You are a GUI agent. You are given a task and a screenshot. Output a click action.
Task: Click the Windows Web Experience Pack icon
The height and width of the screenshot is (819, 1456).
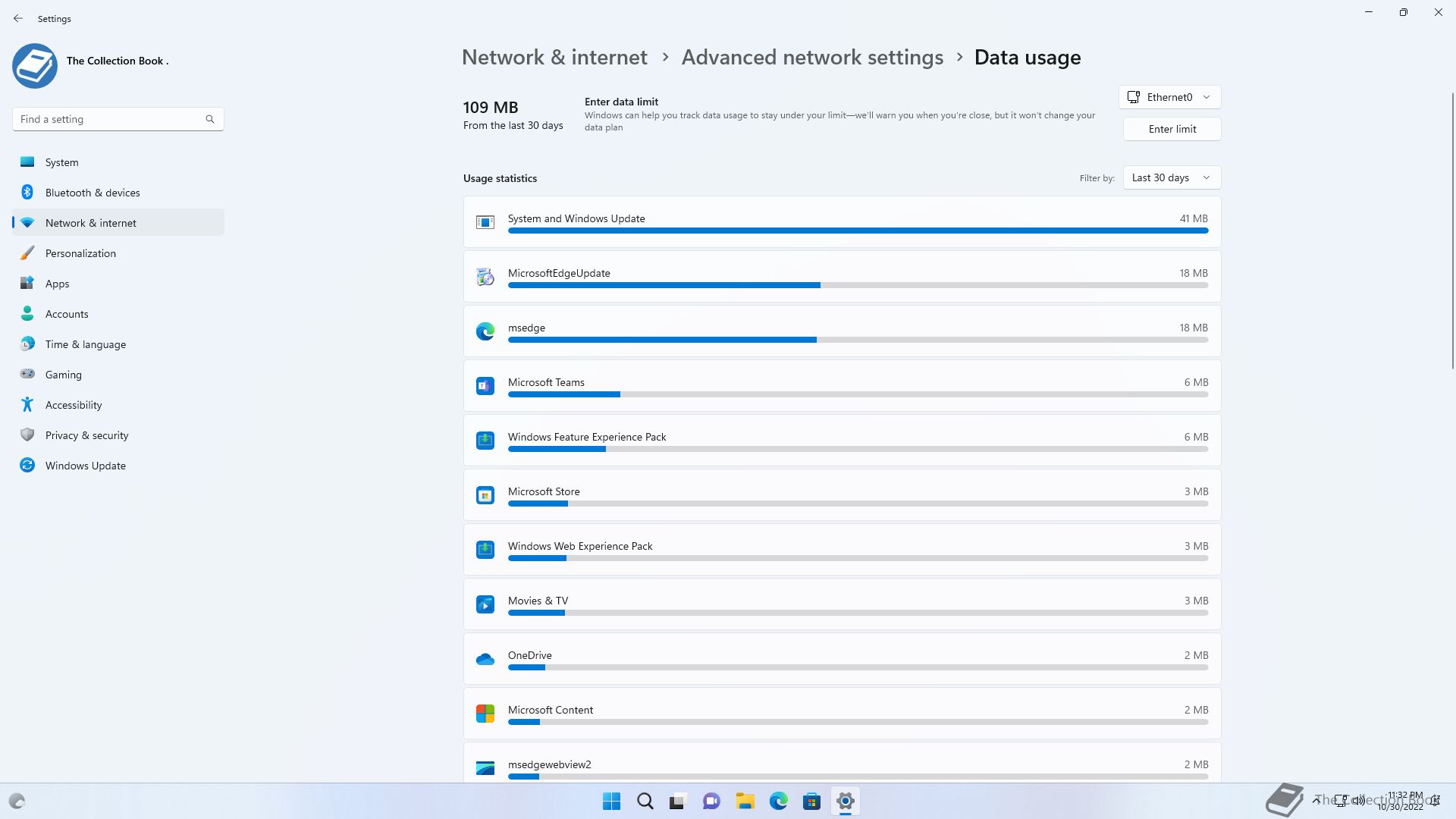485,550
